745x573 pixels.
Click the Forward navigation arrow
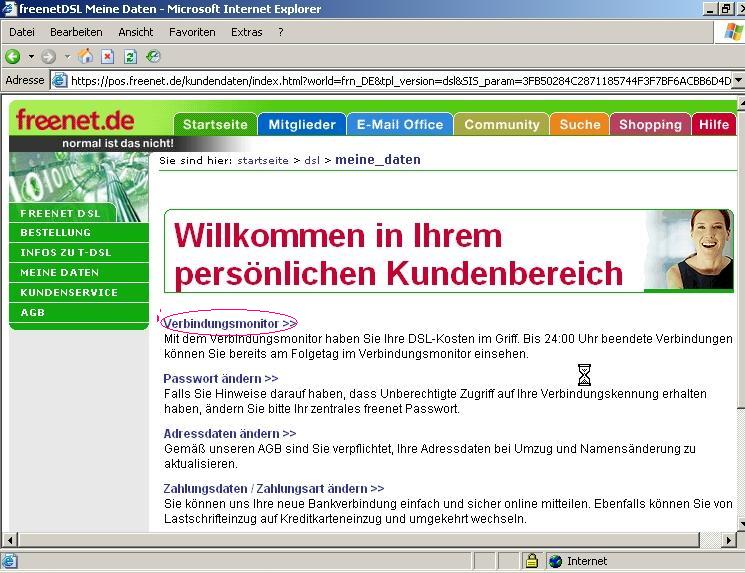47,57
